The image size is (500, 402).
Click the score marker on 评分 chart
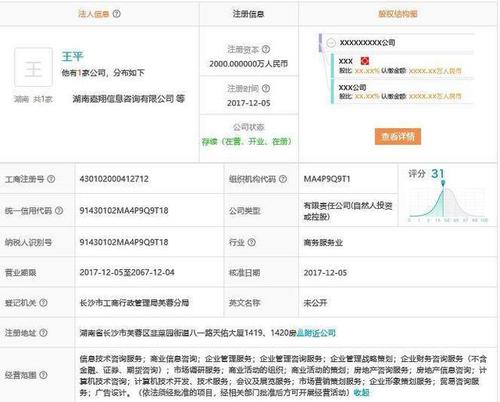coord(443,183)
